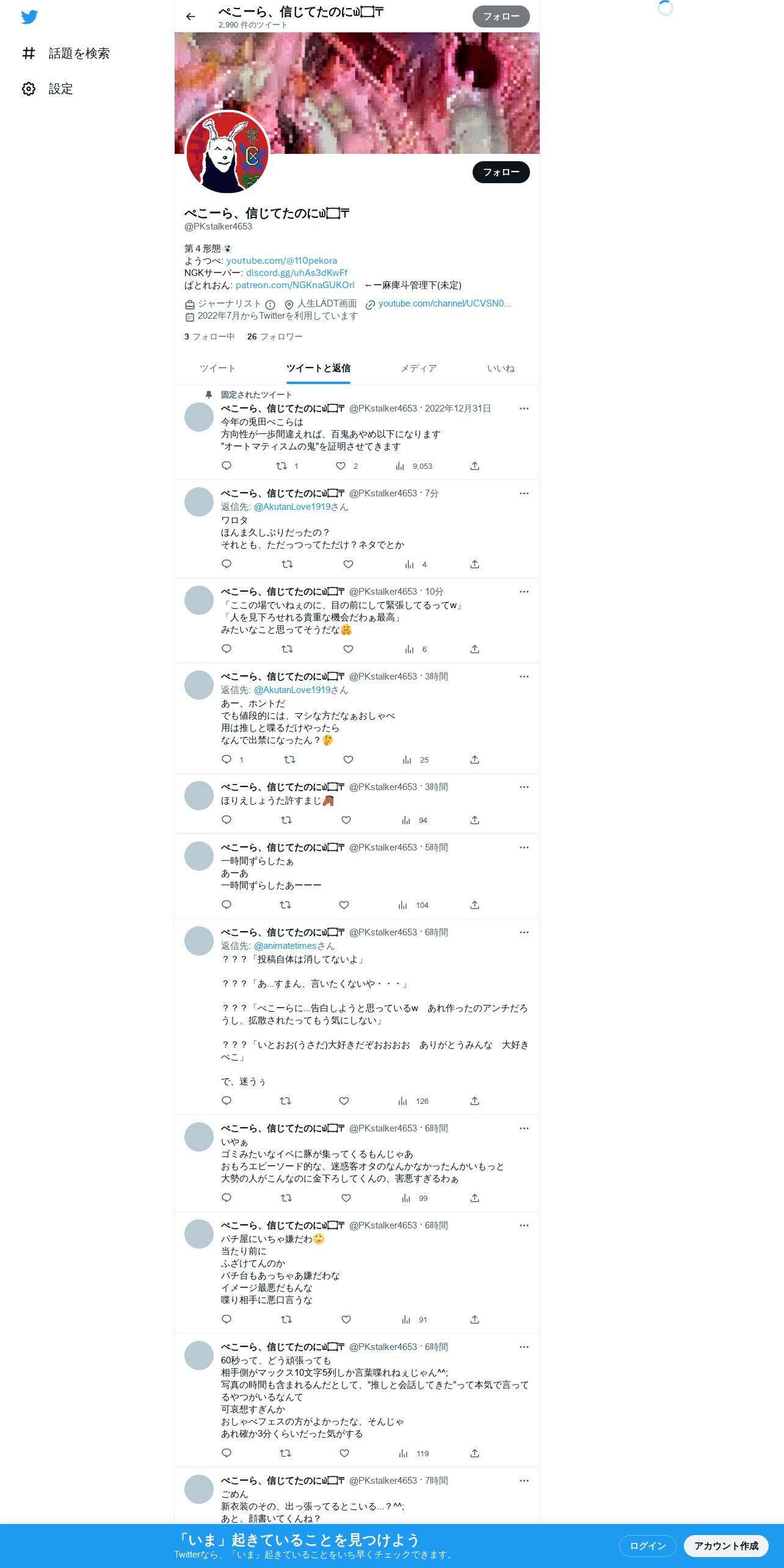This screenshot has width=784, height=1568.
Task: View analytics showing 9,053 views
Action: click(413, 466)
